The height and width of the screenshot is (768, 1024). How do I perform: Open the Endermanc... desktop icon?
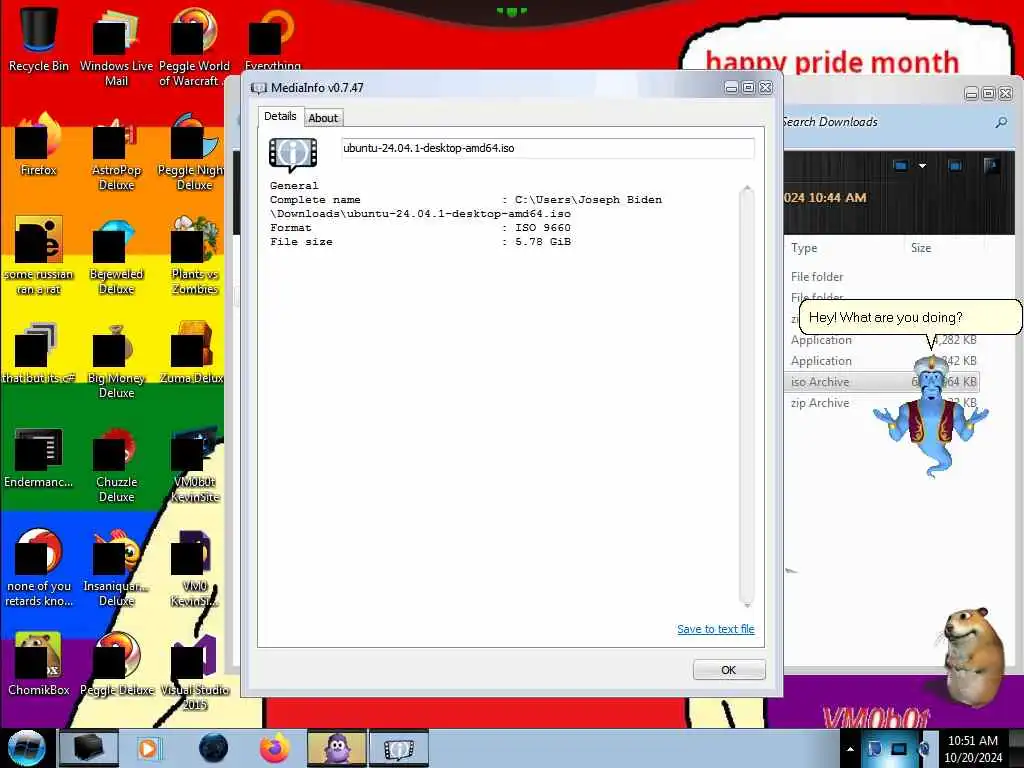(39, 457)
